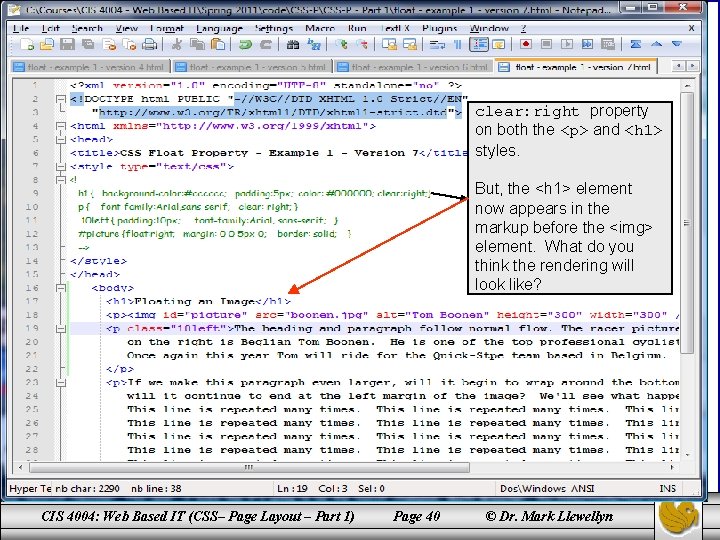Click the vertical scrollbar down arrow
This screenshot has height=540, width=720.
pyautogui.click(x=687, y=455)
